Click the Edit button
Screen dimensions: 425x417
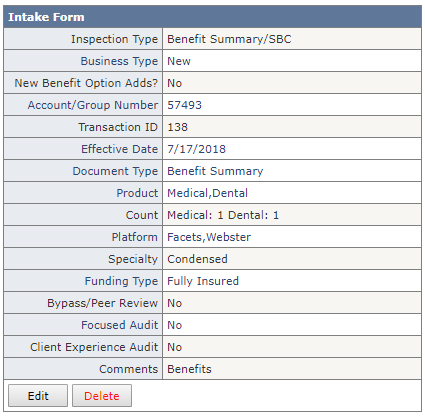tap(38, 396)
